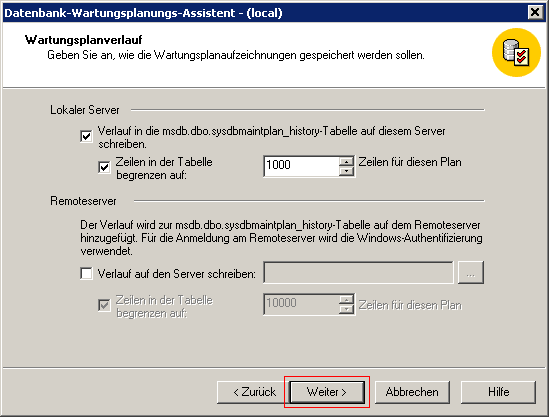Screen dimensions: 549x417
Task: Toggle local Zeilen in der Tabelle begrenzen checkbox
Action: [104, 167]
